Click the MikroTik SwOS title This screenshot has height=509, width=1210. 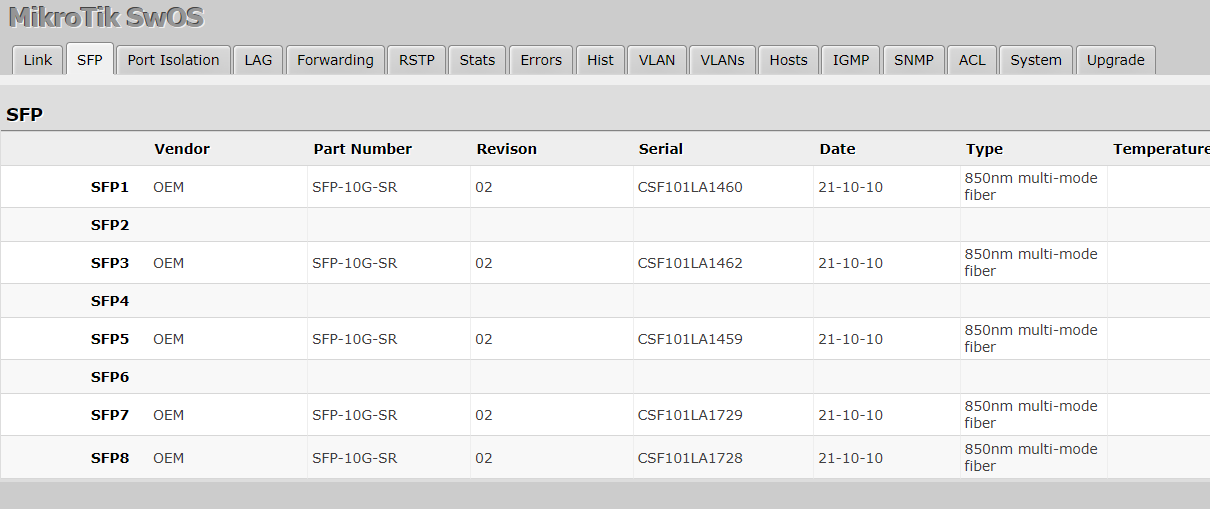pos(106,17)
